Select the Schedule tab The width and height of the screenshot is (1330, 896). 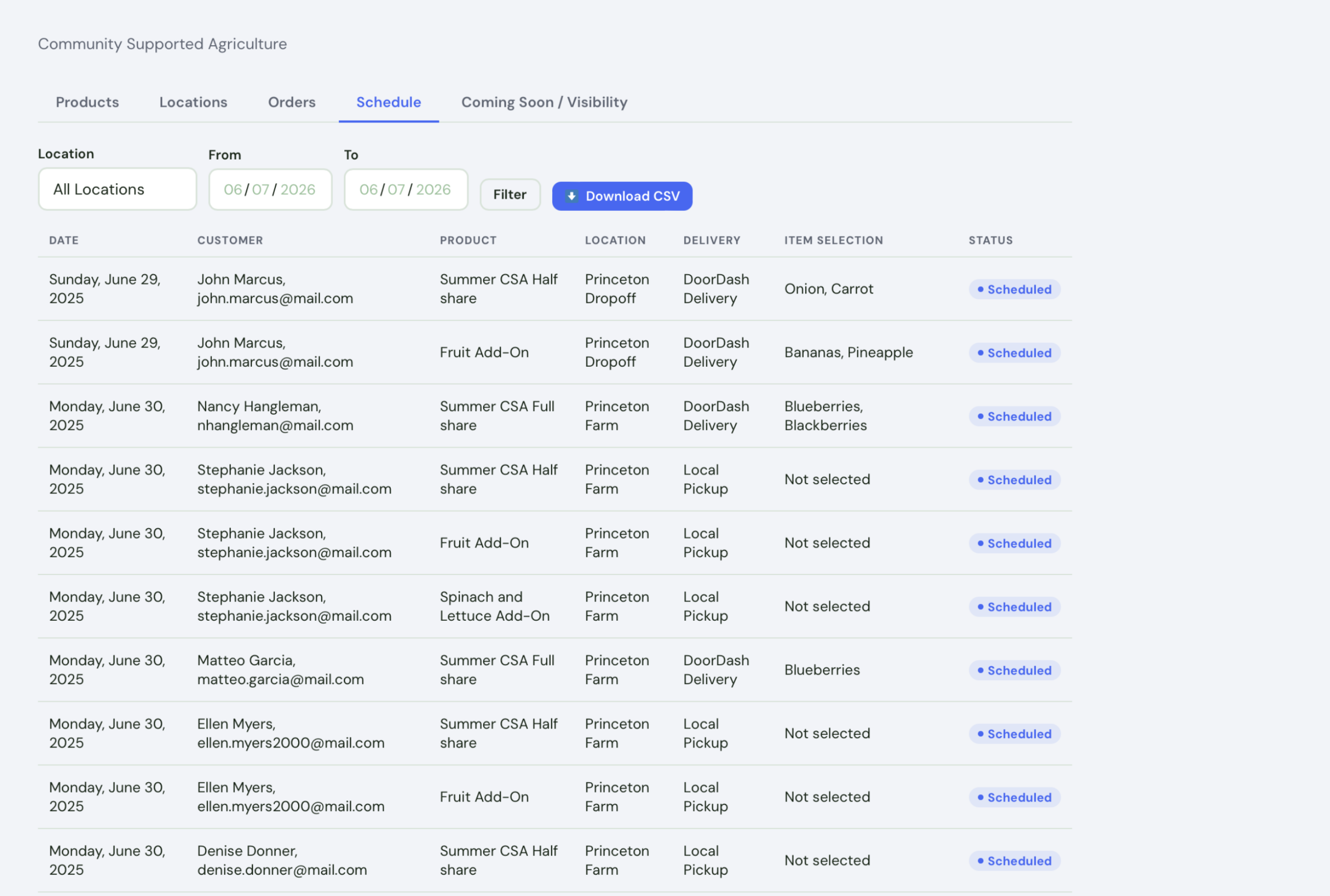pos(389,102)
